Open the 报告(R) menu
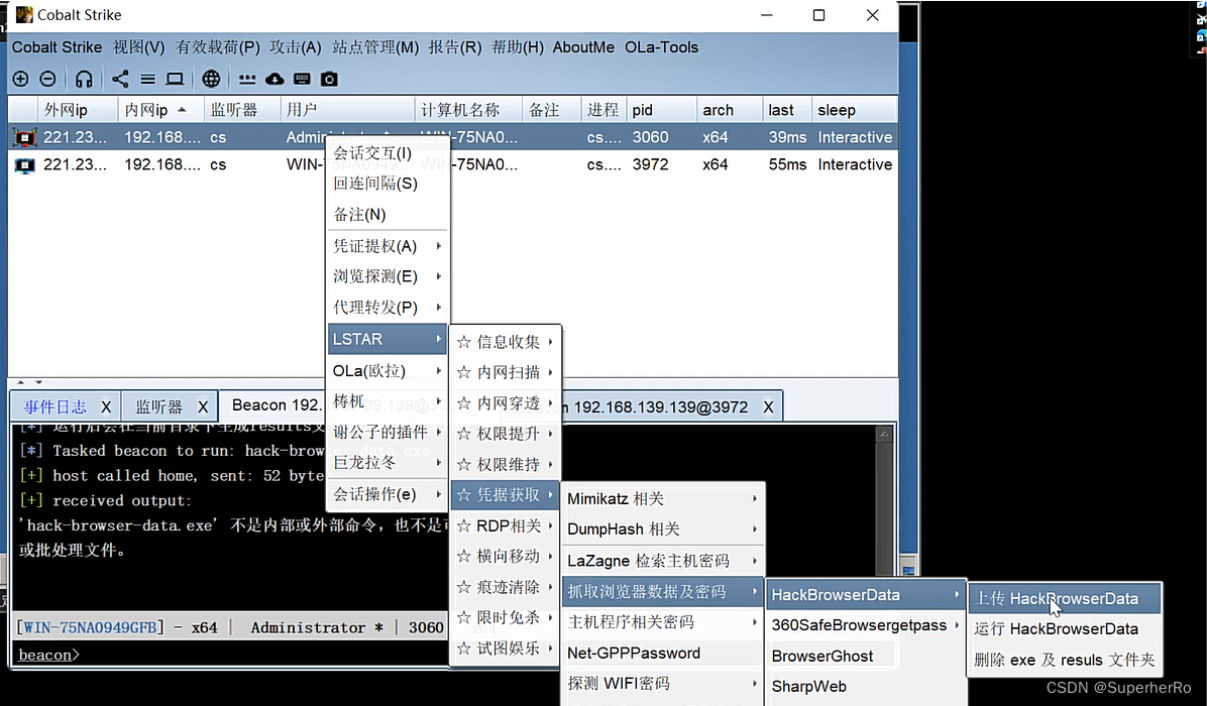The width and height of the screenshot is (1207, 706). [455, 47]
